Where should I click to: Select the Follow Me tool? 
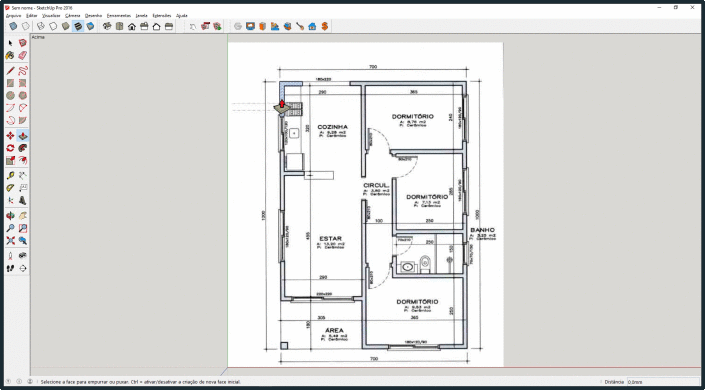coord(22,148)
